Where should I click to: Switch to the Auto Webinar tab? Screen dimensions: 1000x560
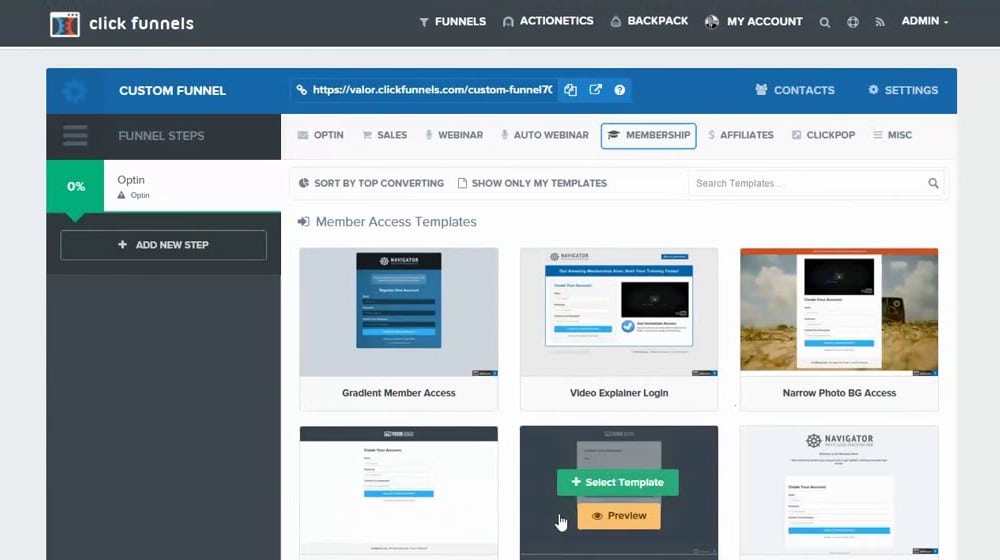(545, 135)
